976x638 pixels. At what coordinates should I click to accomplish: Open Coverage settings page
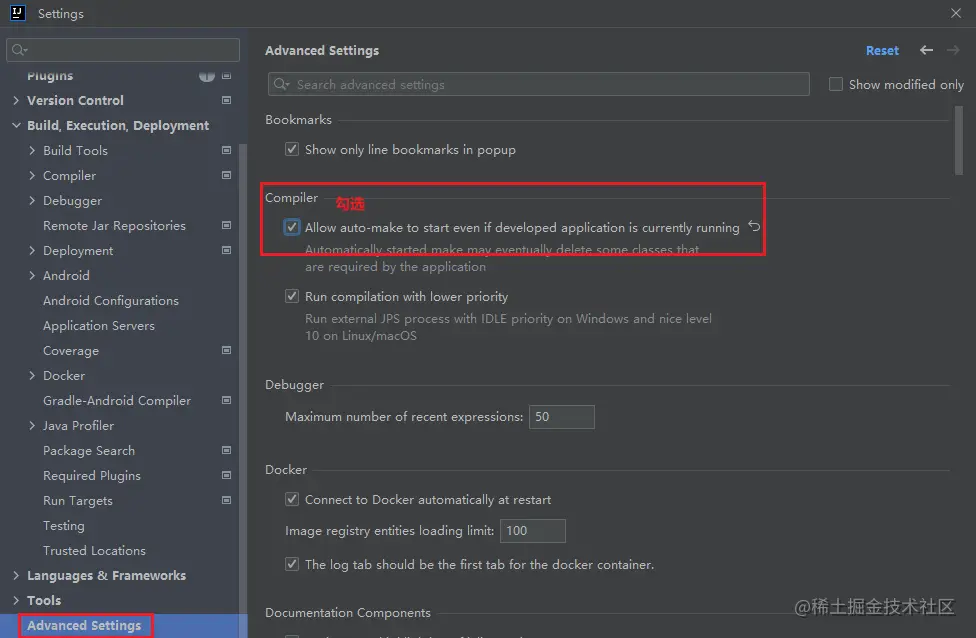tap(71, 350)
